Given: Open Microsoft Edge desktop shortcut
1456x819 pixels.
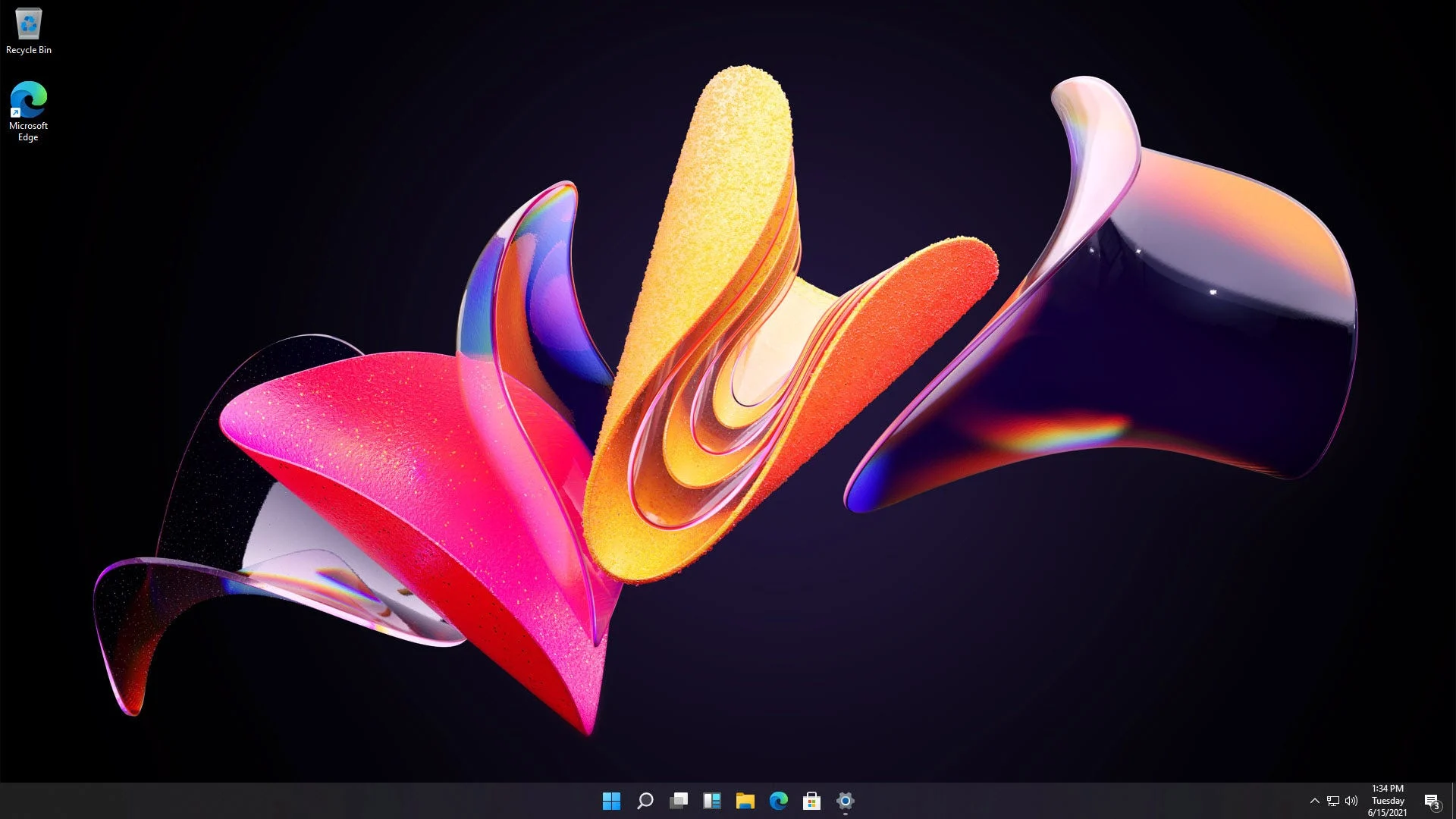Looking at the screenshot, I should 28,100.
